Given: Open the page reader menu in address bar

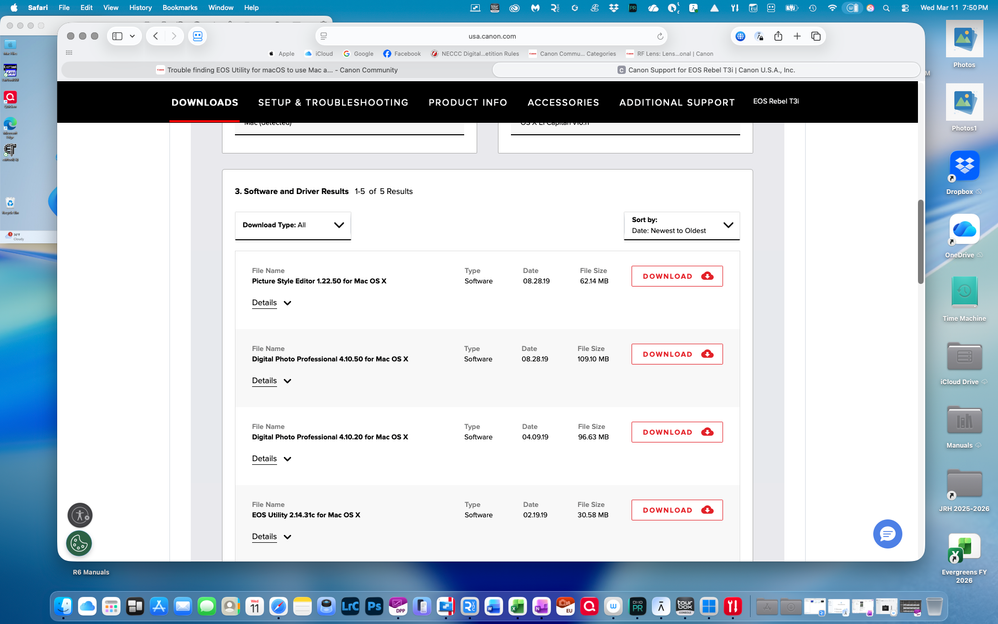Looking at the screenshot, I should (323, 36).
